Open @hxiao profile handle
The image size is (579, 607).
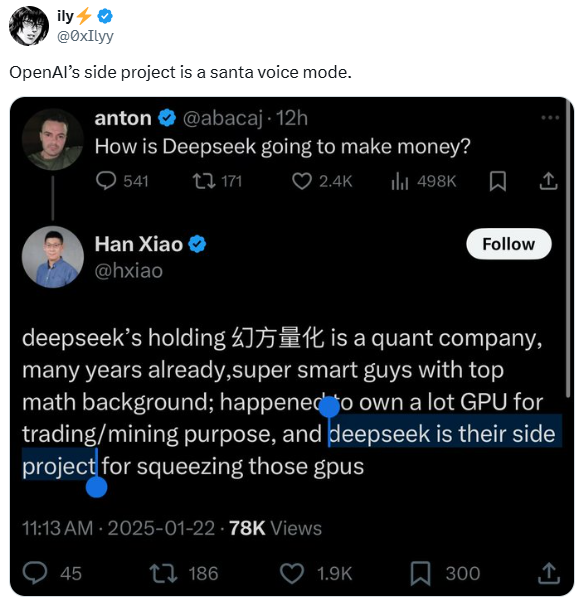point(128,271)
